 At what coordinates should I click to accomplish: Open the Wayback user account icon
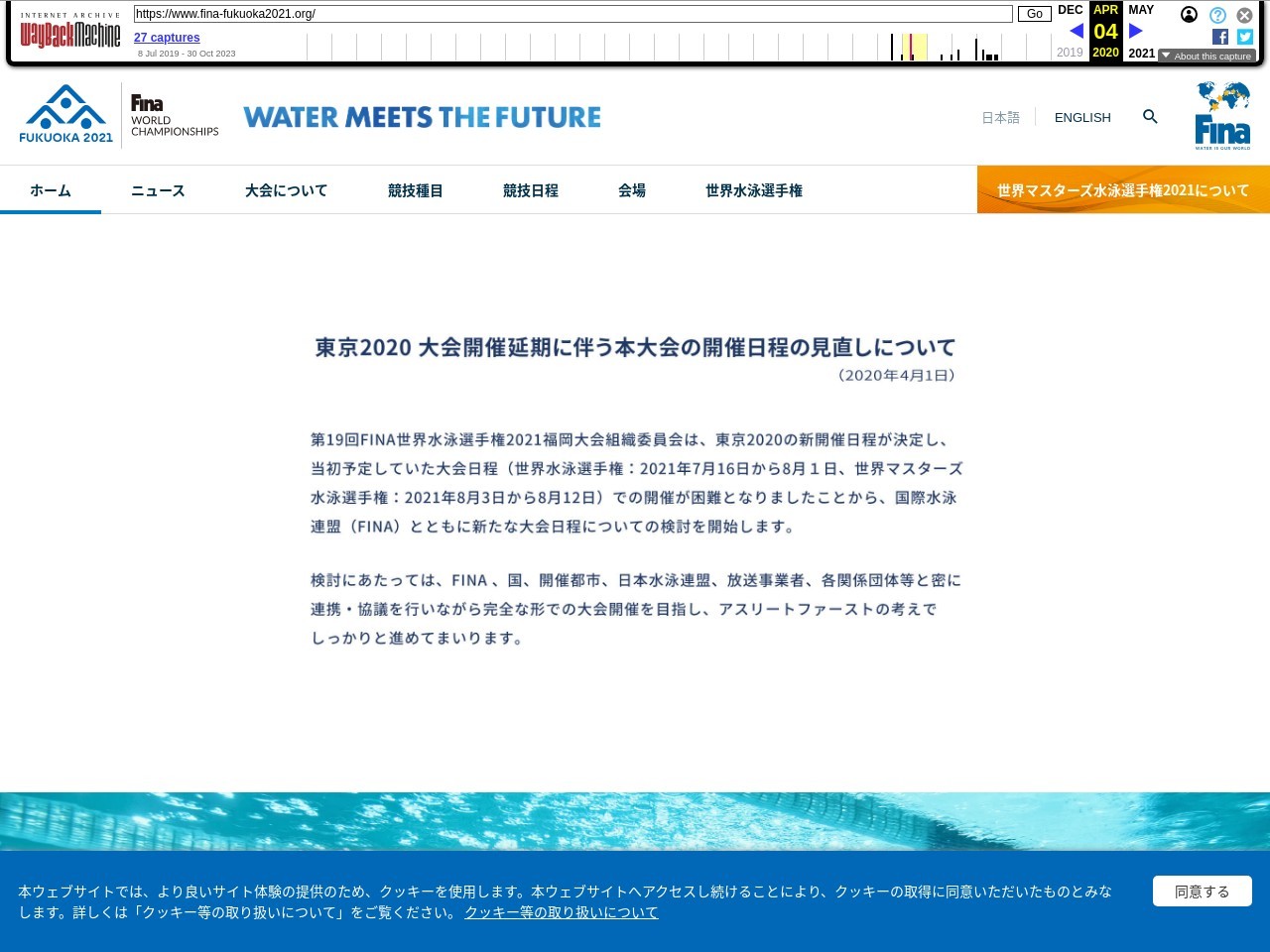[x=1189, y=15]
